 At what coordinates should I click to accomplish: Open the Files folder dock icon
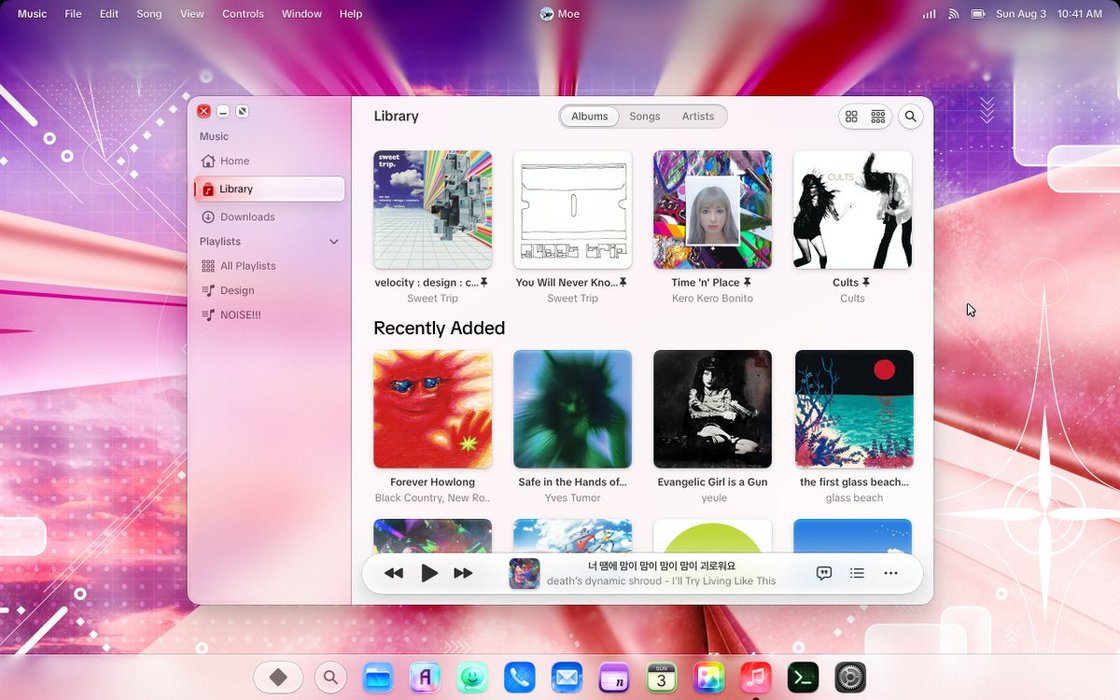[x=377, y=677]
